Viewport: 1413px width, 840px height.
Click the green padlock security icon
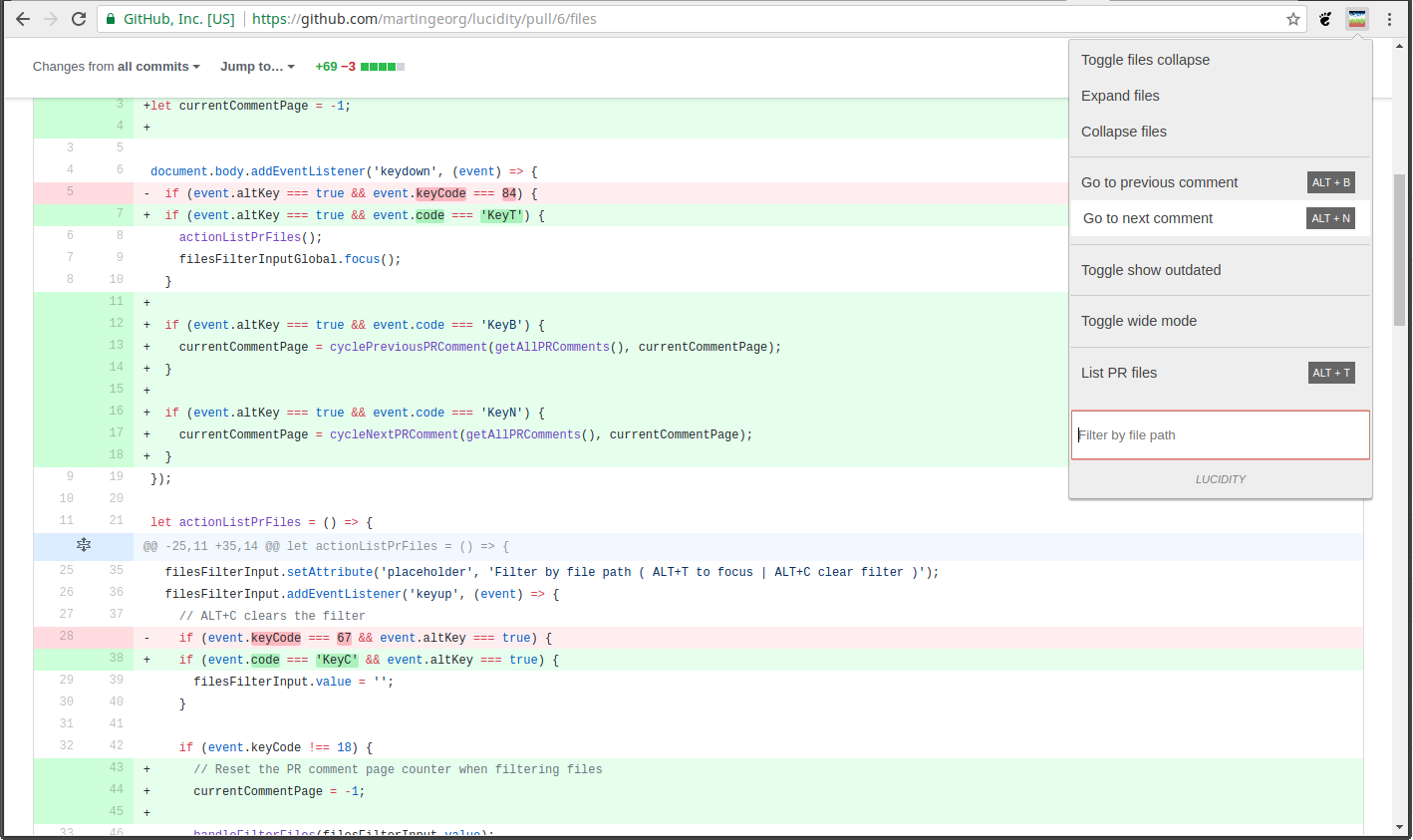tap(111, 19)
